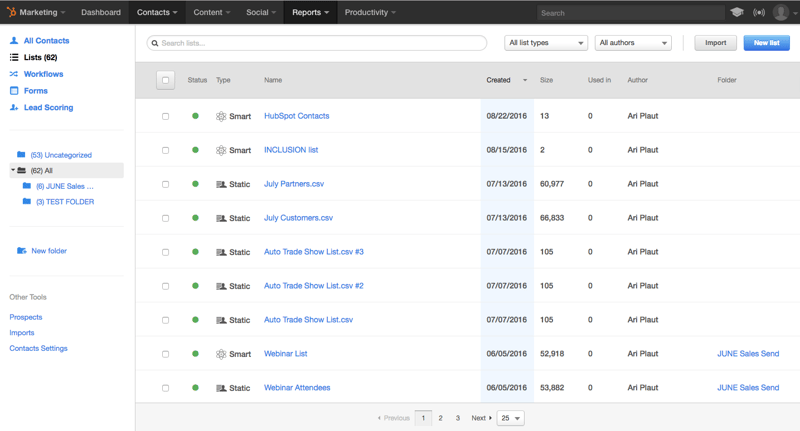Click the Search lists input field
The image size is (800, 431).
(317, 43)
